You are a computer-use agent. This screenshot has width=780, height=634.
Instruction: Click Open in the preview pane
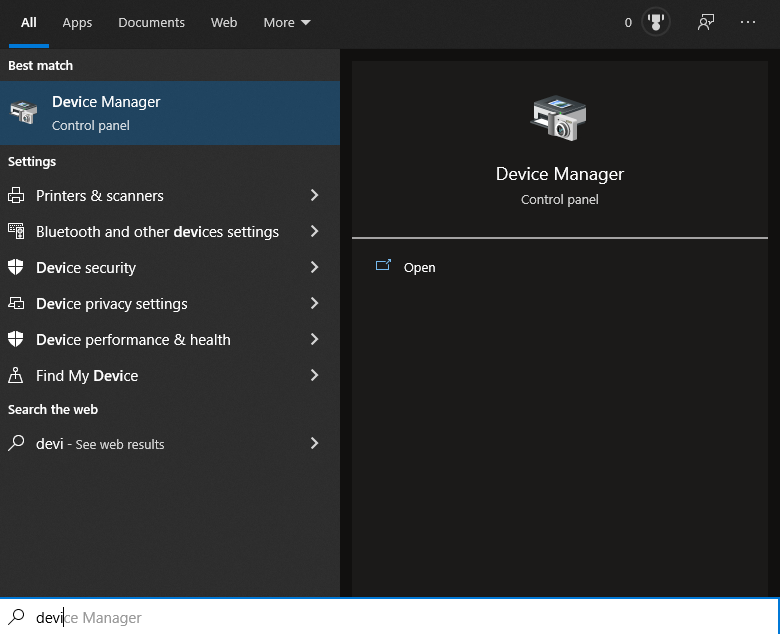[419, 268]
